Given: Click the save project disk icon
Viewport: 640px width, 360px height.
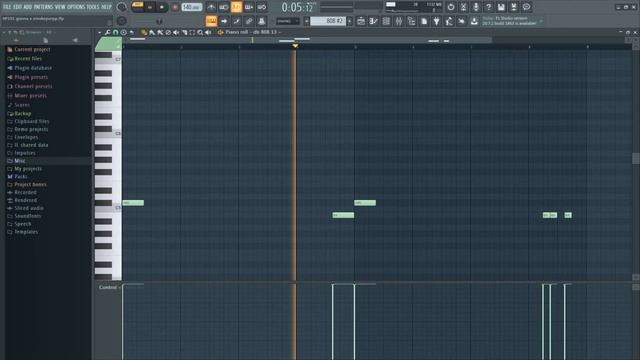Looking at the screenshot, I should (501, 7).
